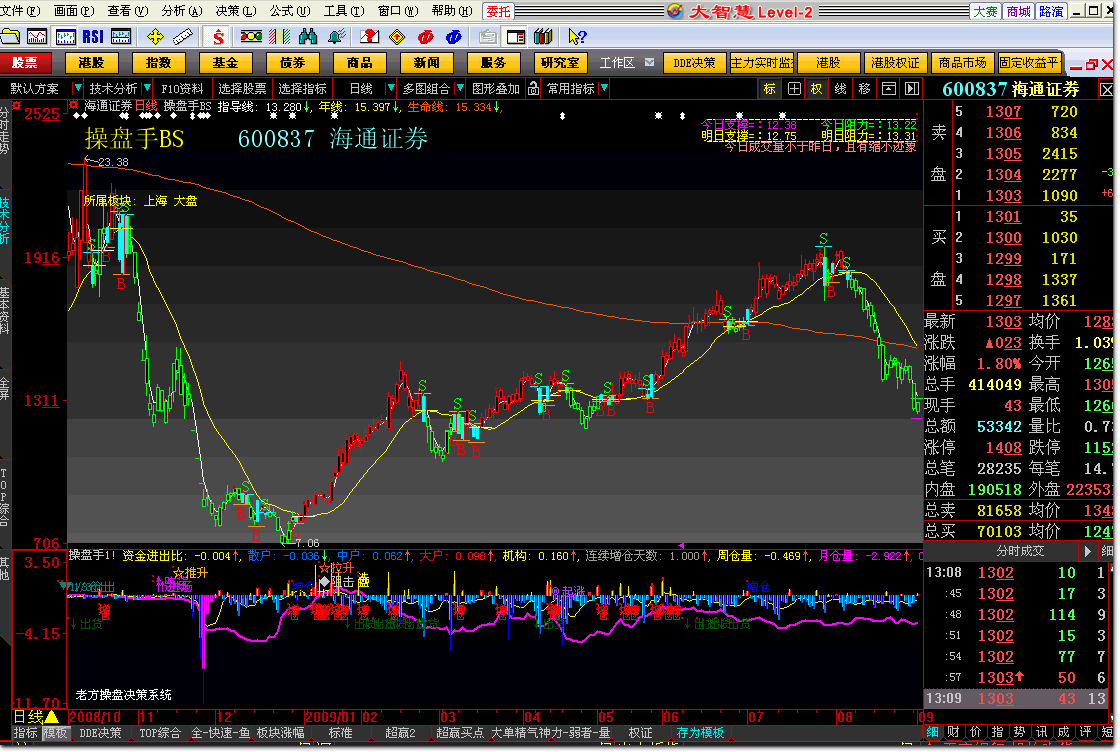Screen dimensions: 1120x752
Task: Open F10资料 tab
Action: [x=182, y=89]
